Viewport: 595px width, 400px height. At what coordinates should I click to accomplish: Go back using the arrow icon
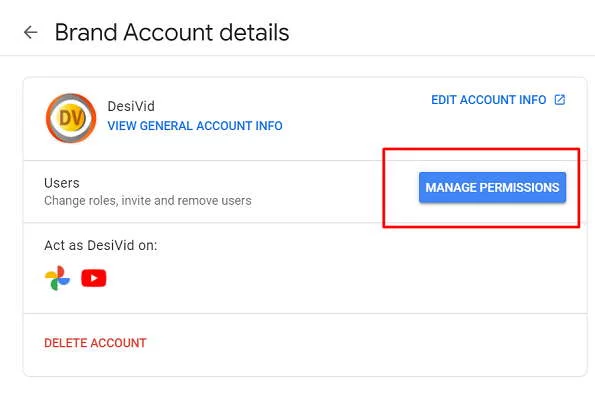coord(30,32)
